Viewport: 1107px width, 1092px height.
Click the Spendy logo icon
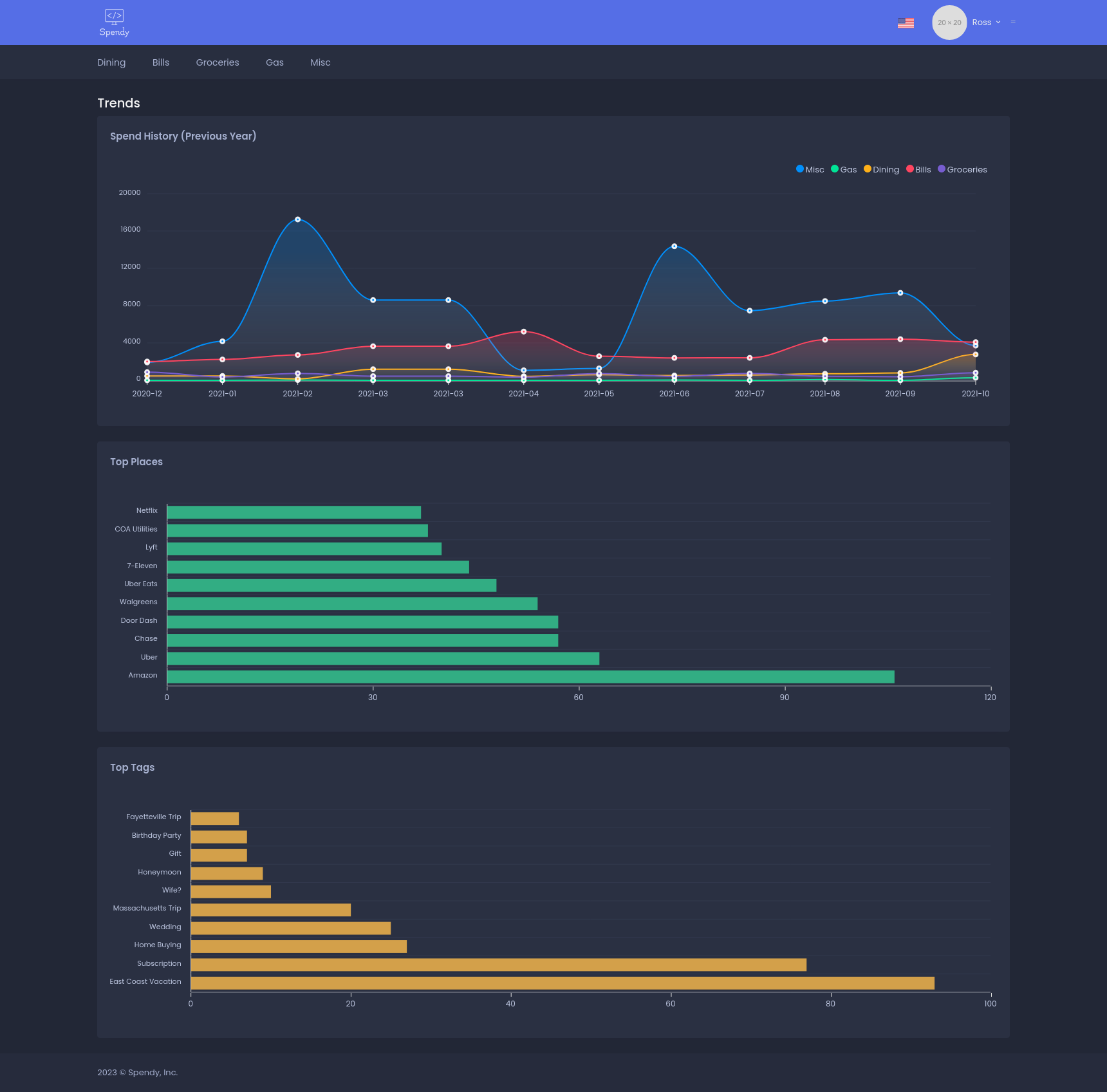click(x=115, y=23)
